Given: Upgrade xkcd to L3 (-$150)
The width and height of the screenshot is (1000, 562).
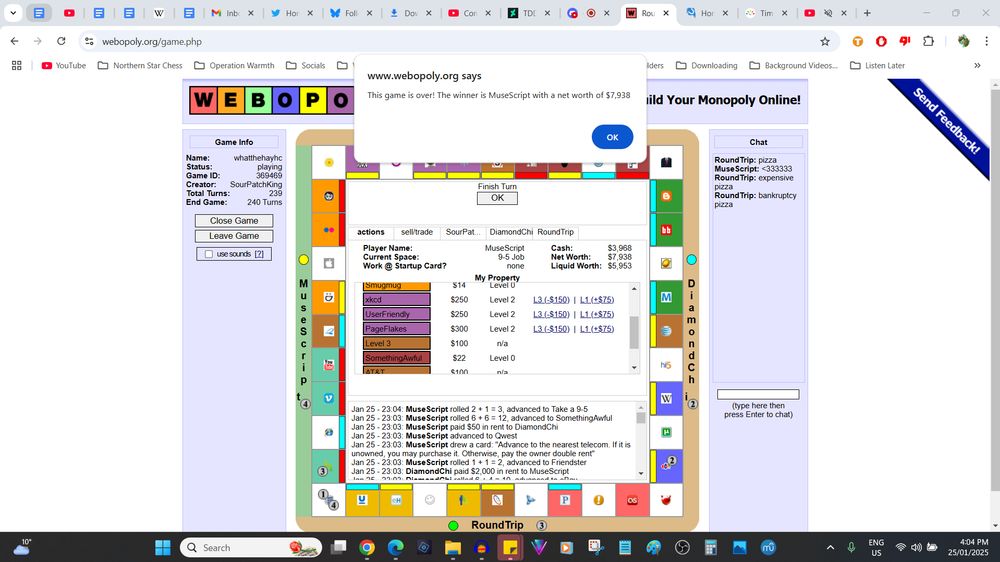Looking at the screenshot, I should [x=551, y=300].
